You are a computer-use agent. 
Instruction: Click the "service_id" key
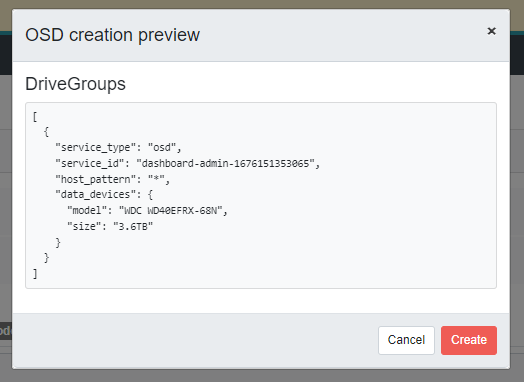pyautogui.click(x=90, y=163)
